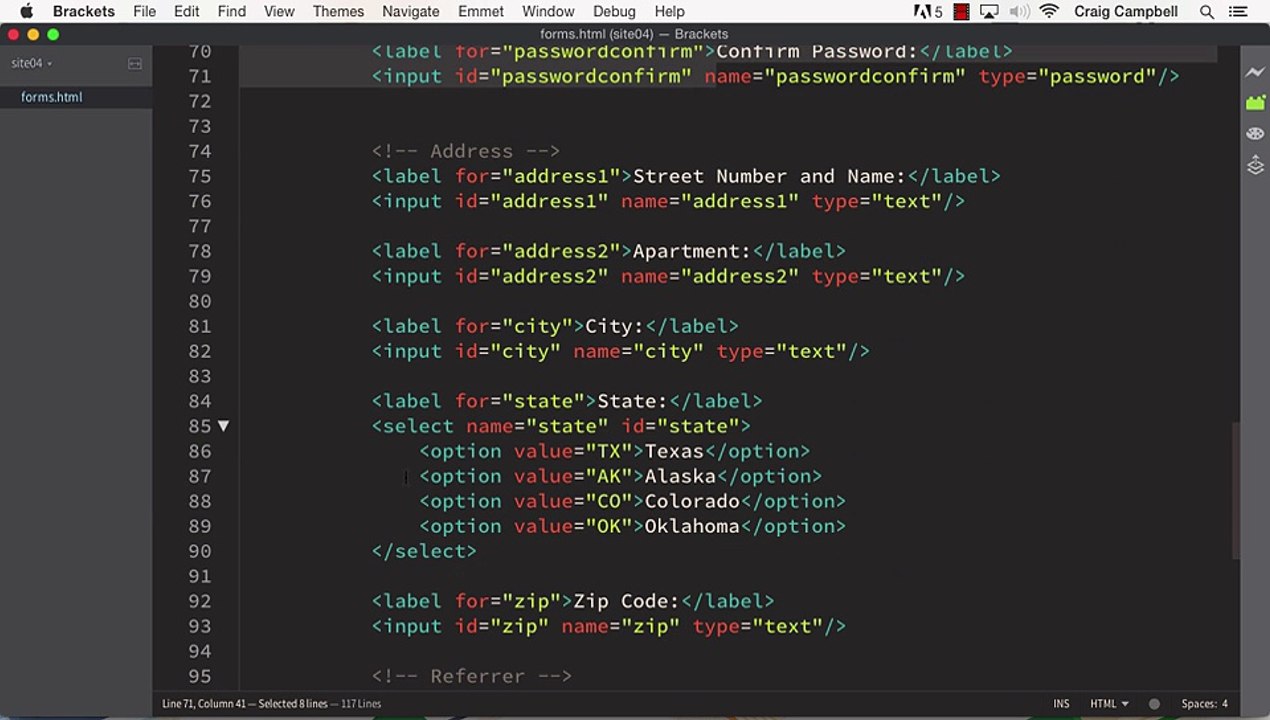The height and width of the screenshot is (720, 1270).
Task: Click line number 74 in the gutter
Action: coord(199,151)
